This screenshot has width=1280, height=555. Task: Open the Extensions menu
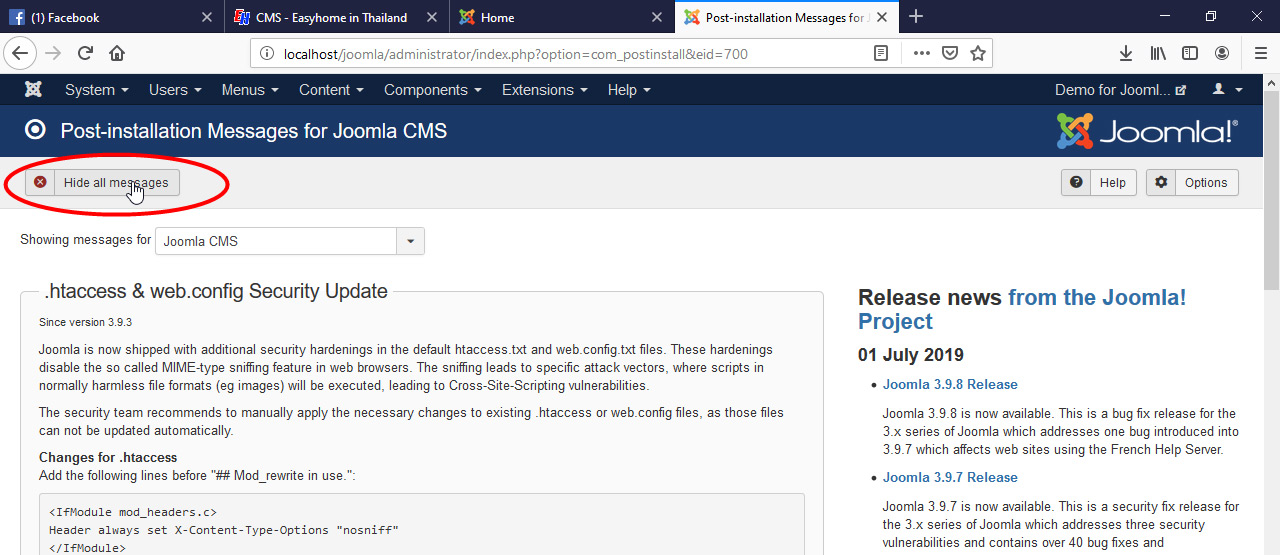tap(545, 90)
